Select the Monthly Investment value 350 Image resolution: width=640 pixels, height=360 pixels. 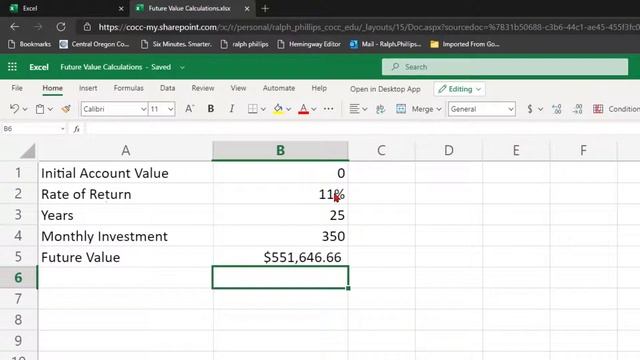click(280, 236)
